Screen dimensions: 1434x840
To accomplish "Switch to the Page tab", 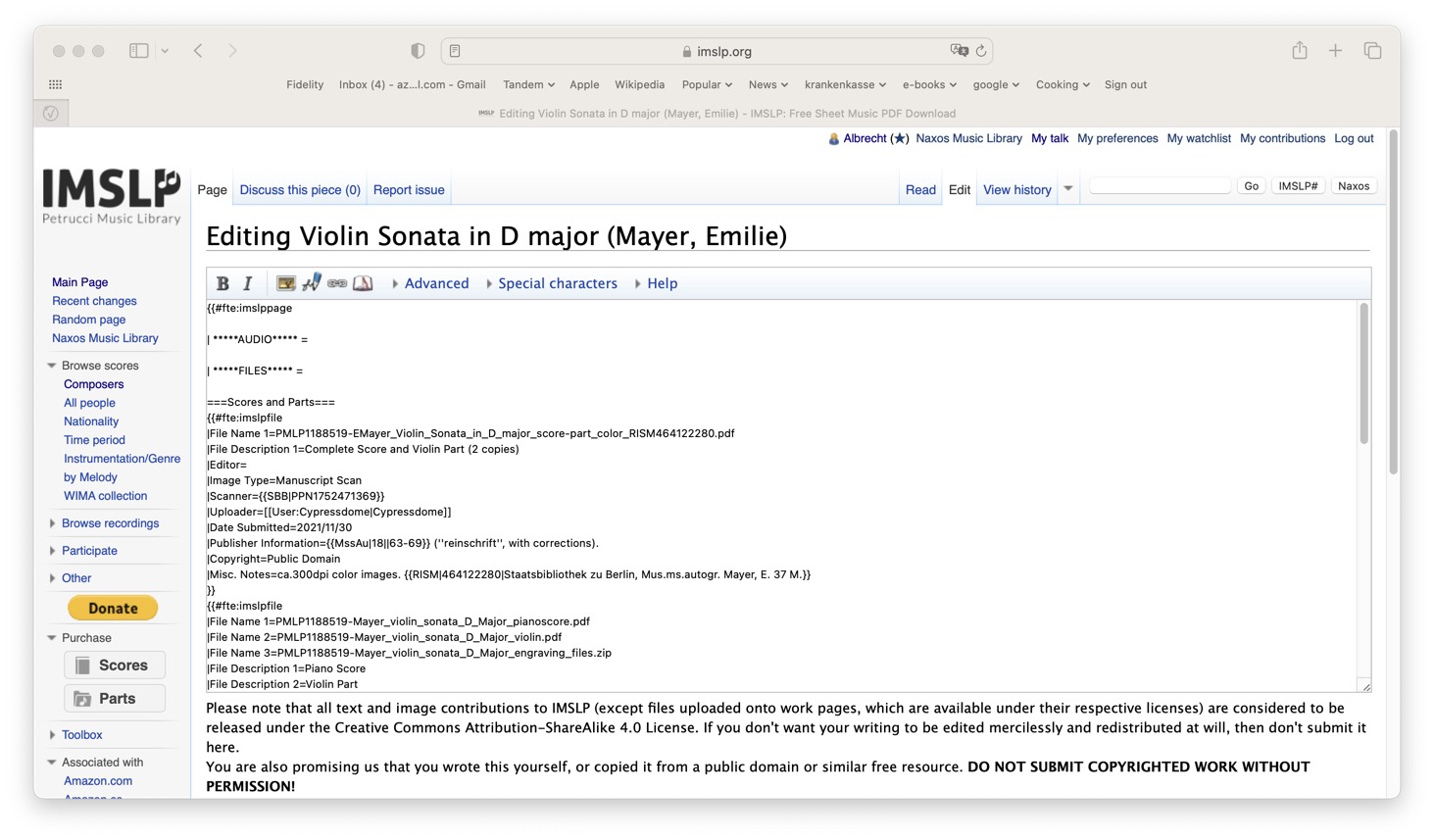I will (x=213, y=190).
